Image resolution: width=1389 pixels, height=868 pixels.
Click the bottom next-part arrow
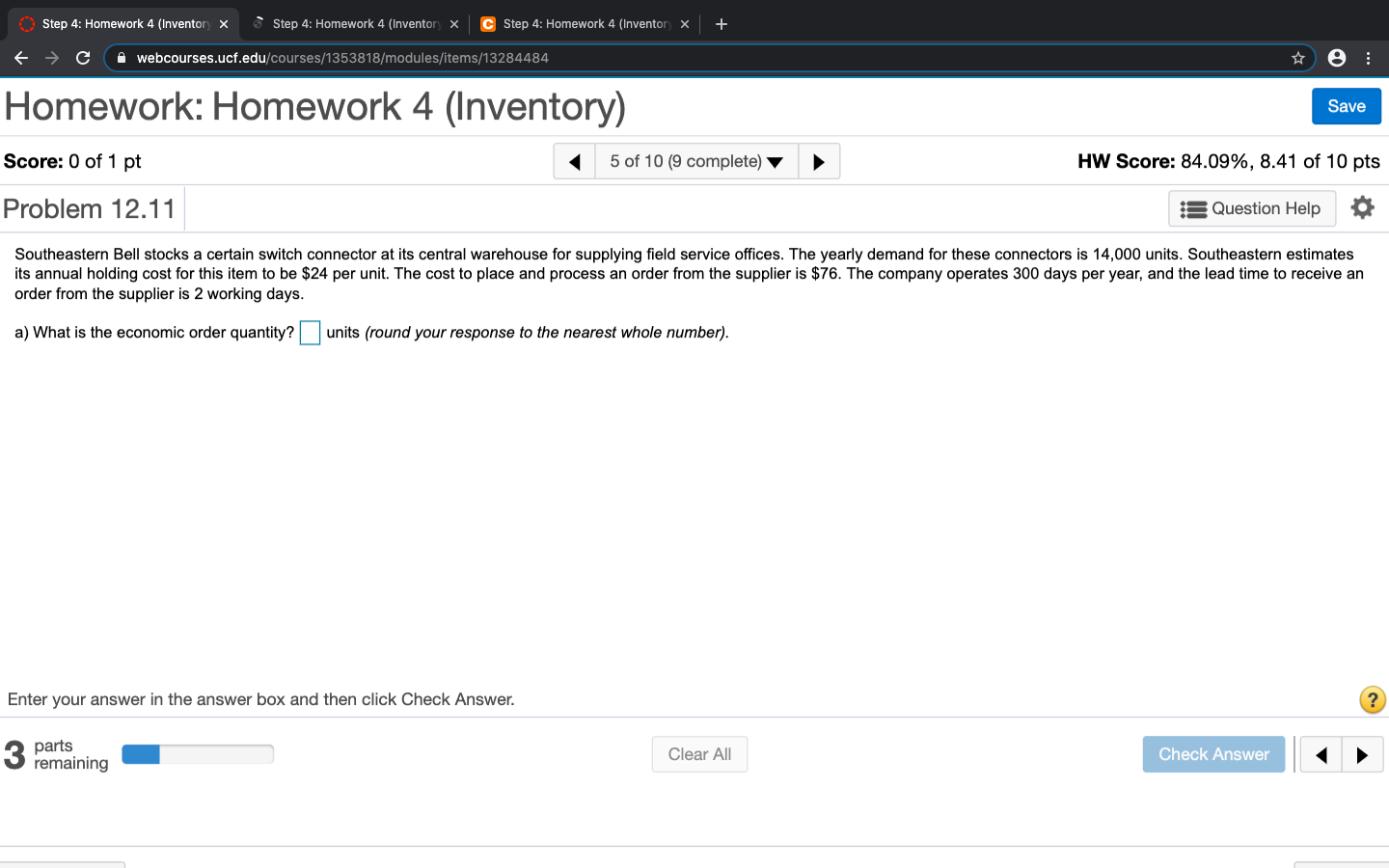(1362, 754)
